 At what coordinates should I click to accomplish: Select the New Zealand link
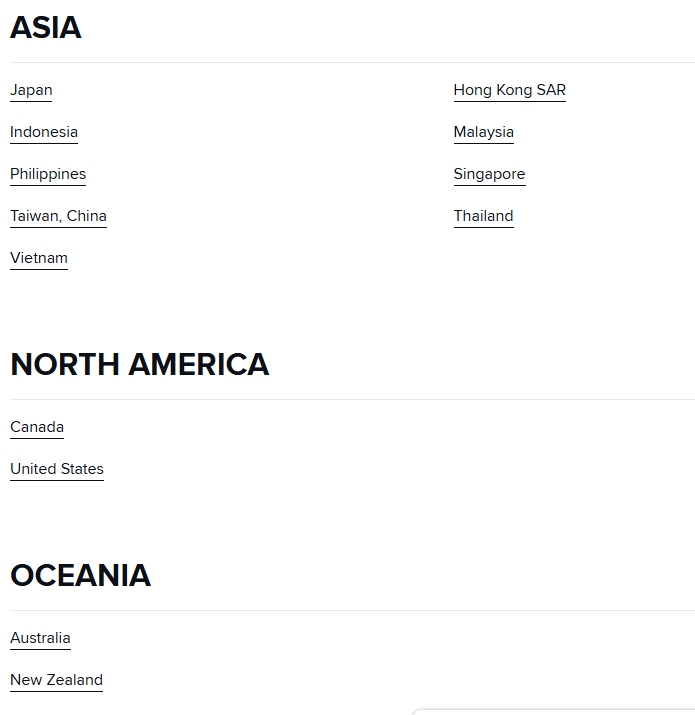pos(56,680)
